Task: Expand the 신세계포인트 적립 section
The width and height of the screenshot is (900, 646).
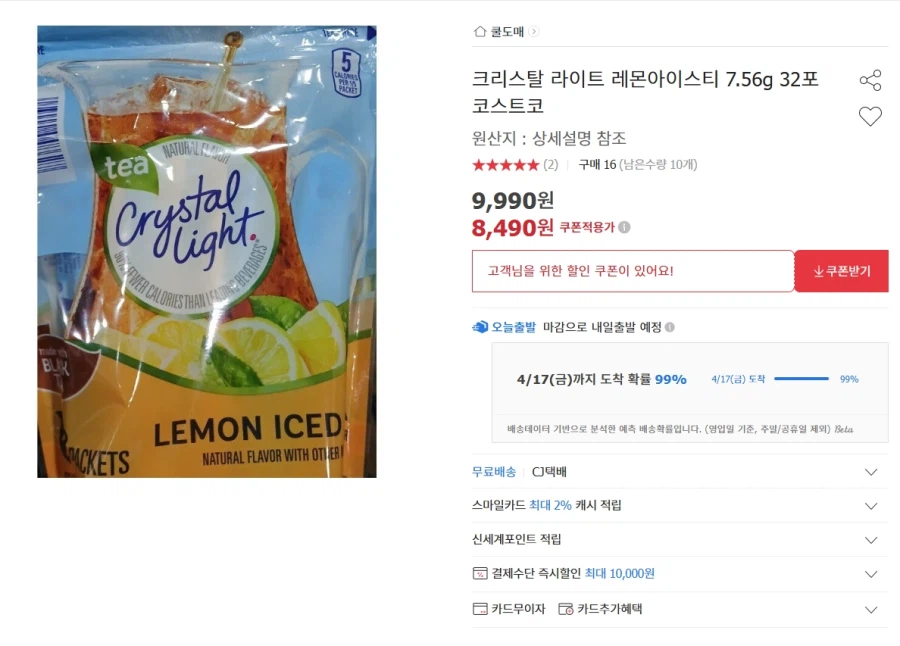Action: [869, 540]
